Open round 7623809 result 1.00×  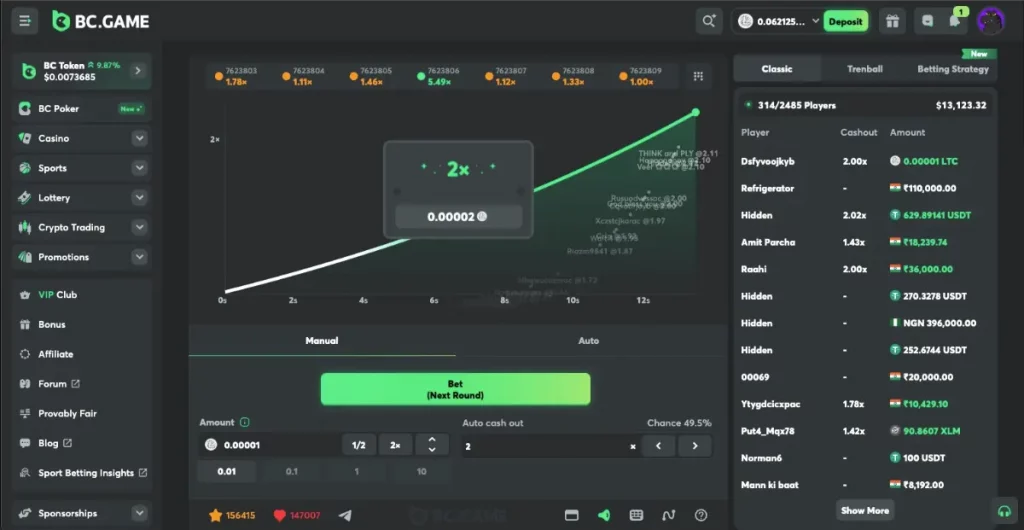640,76
